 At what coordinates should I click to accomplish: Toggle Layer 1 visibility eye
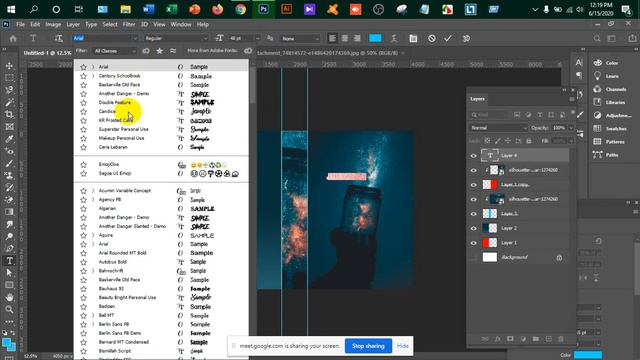coord(473,243)
